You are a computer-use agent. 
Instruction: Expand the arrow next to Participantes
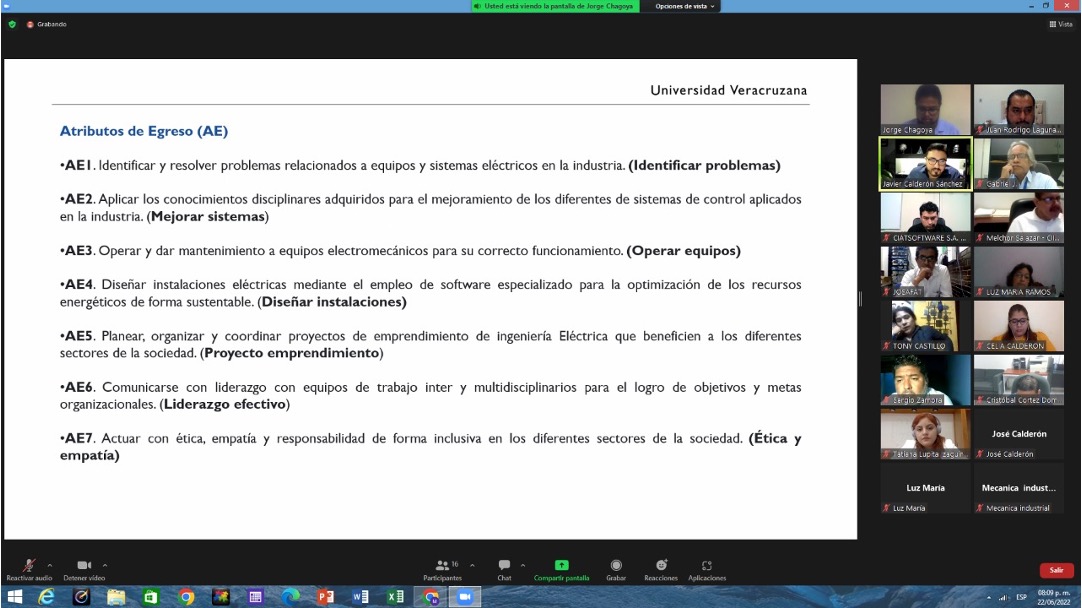472,565
